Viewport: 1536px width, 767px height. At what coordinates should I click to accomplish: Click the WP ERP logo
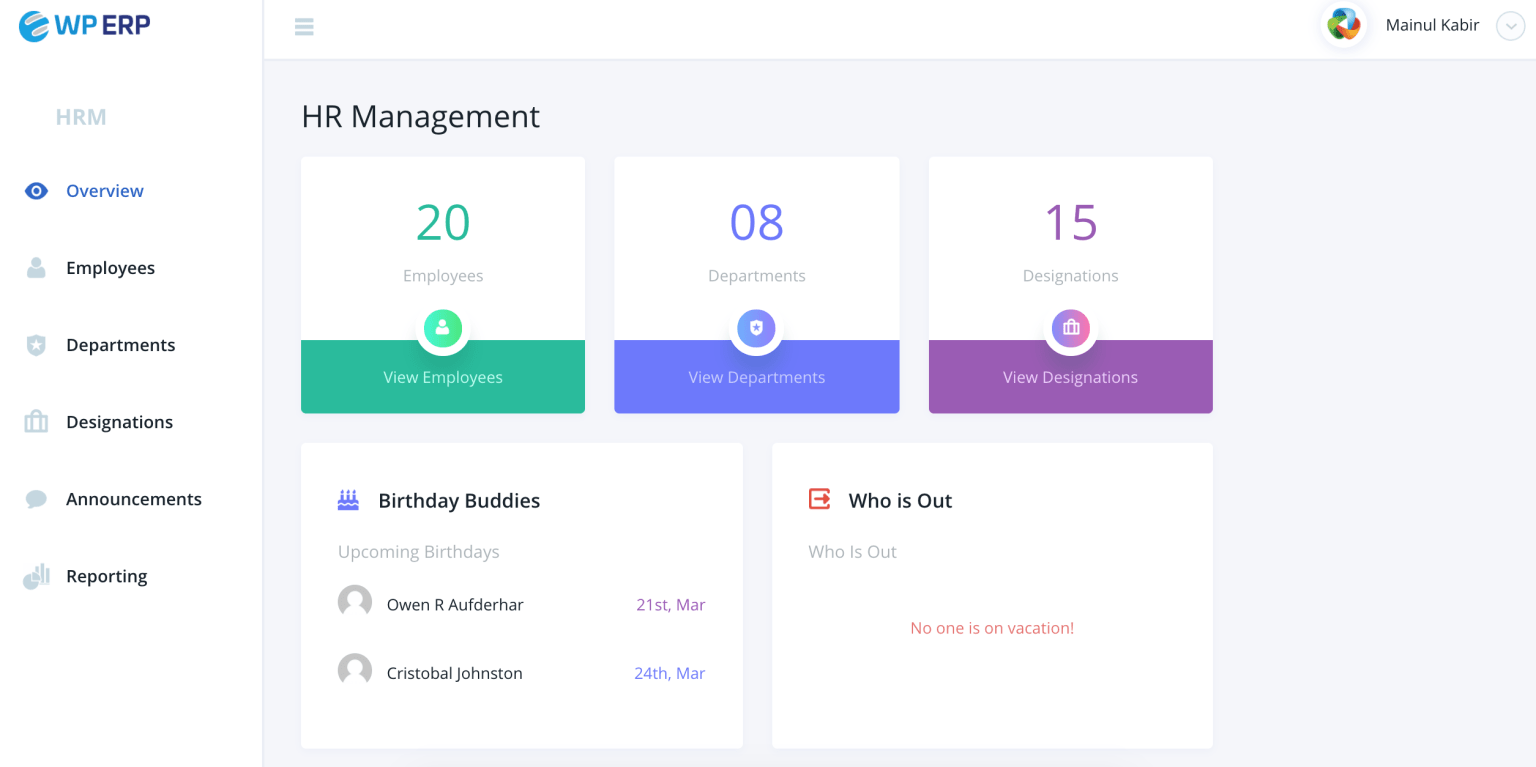click(x=84, y=25)
